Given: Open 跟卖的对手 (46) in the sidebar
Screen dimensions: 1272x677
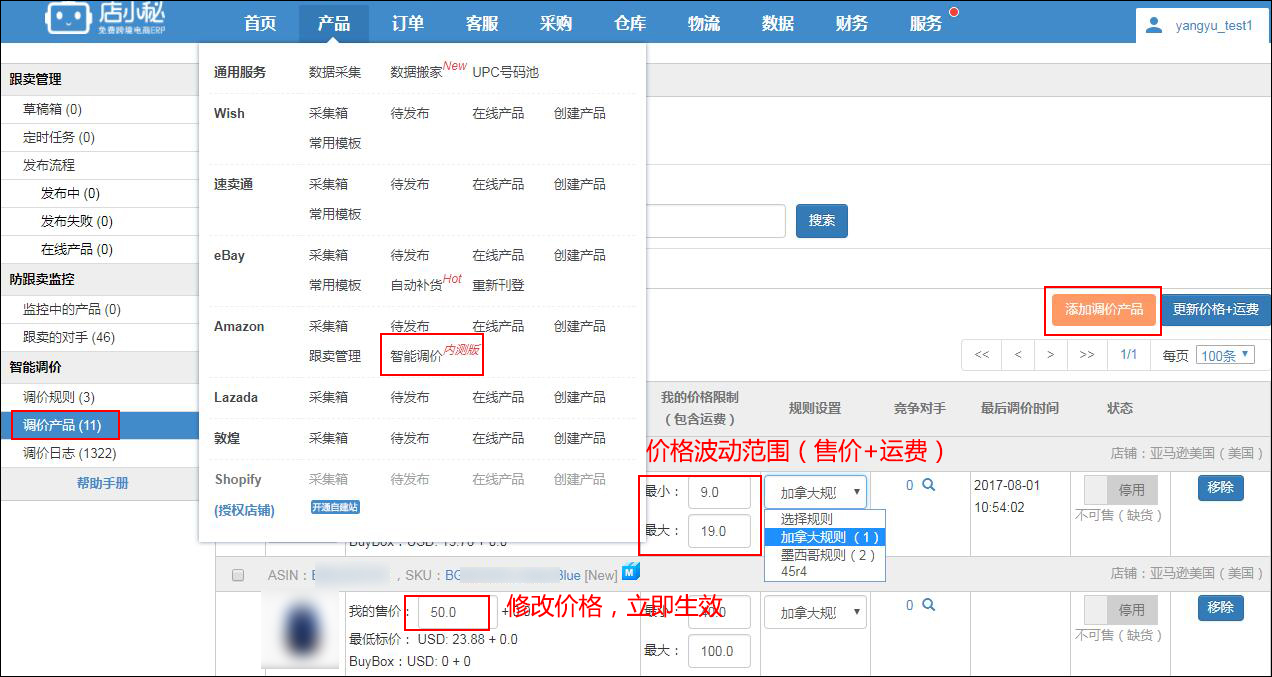Looking at the screenshot, I should [69, 337].
